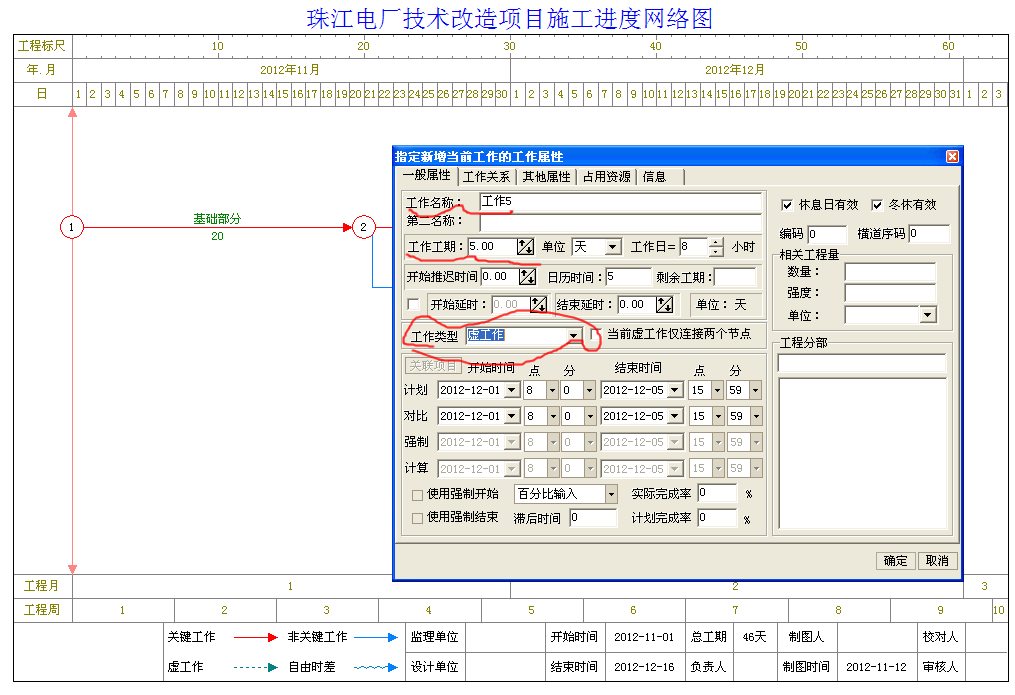This screenshot has height=695, width=1015.
Task: Click the 开始推迟时间 0.00 field
Action: tap(500, 276)
